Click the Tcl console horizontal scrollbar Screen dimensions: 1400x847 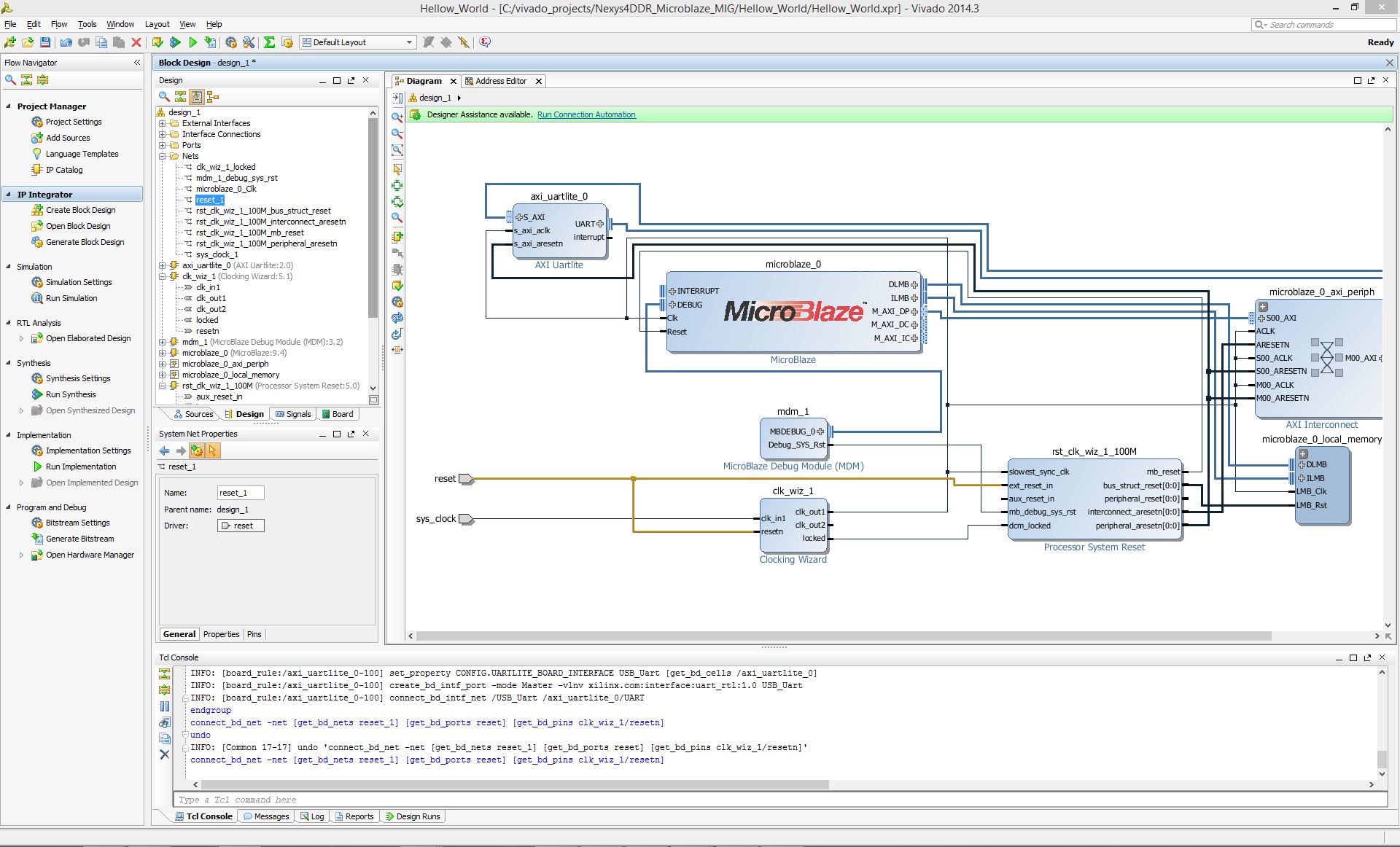(515, 785)
